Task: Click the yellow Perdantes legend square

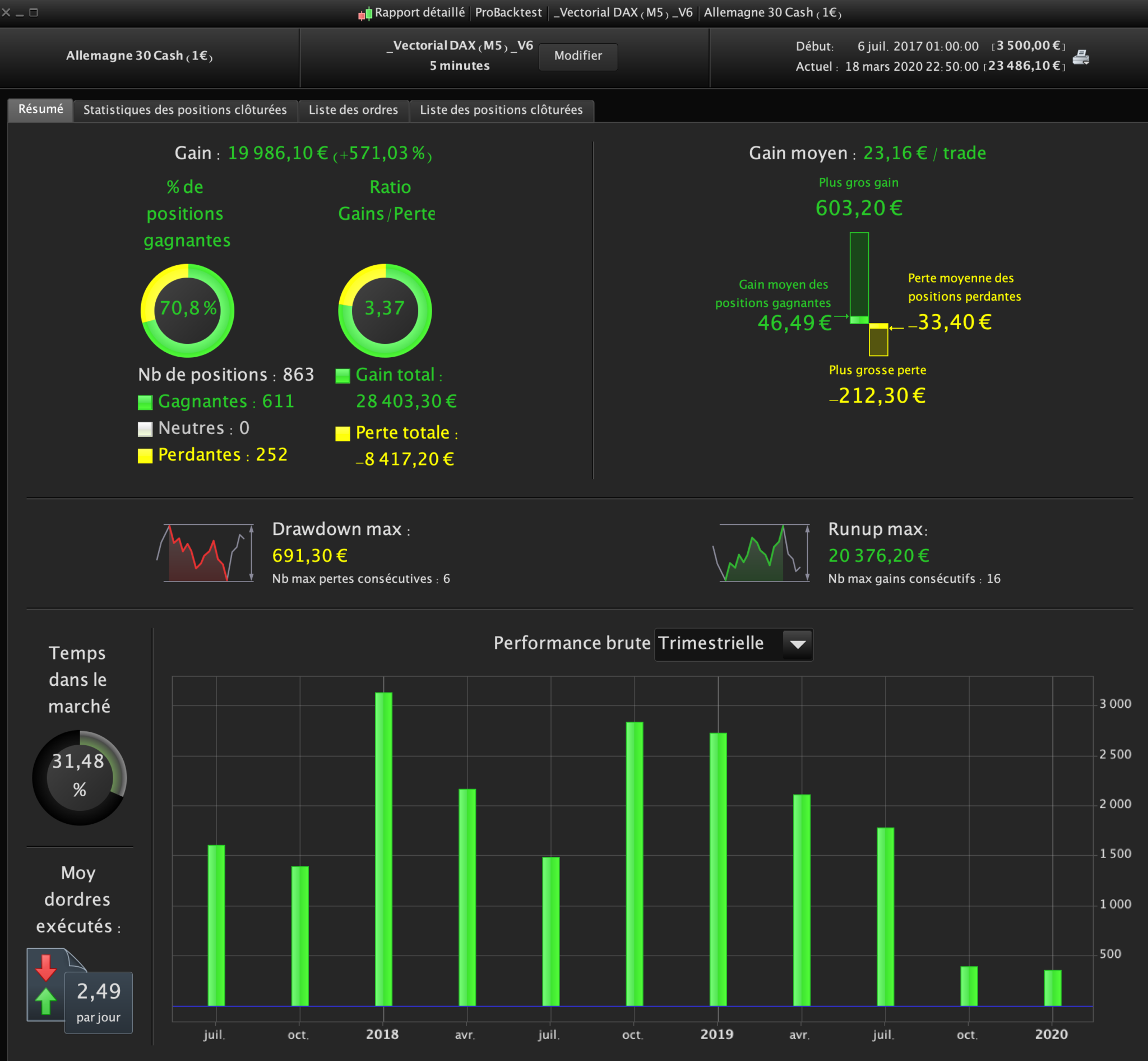Action: point(145,456)
